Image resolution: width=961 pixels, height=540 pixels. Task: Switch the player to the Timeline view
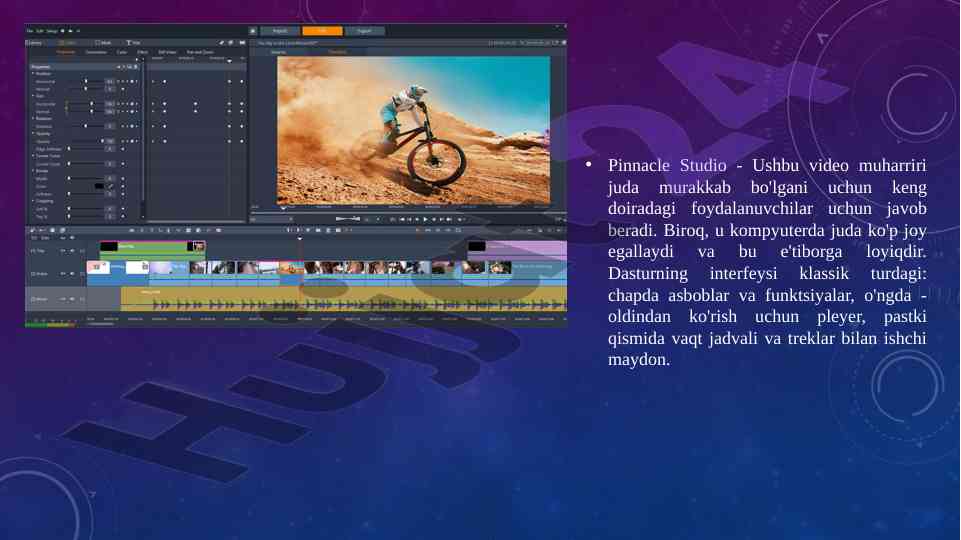[x=338, y=52]
